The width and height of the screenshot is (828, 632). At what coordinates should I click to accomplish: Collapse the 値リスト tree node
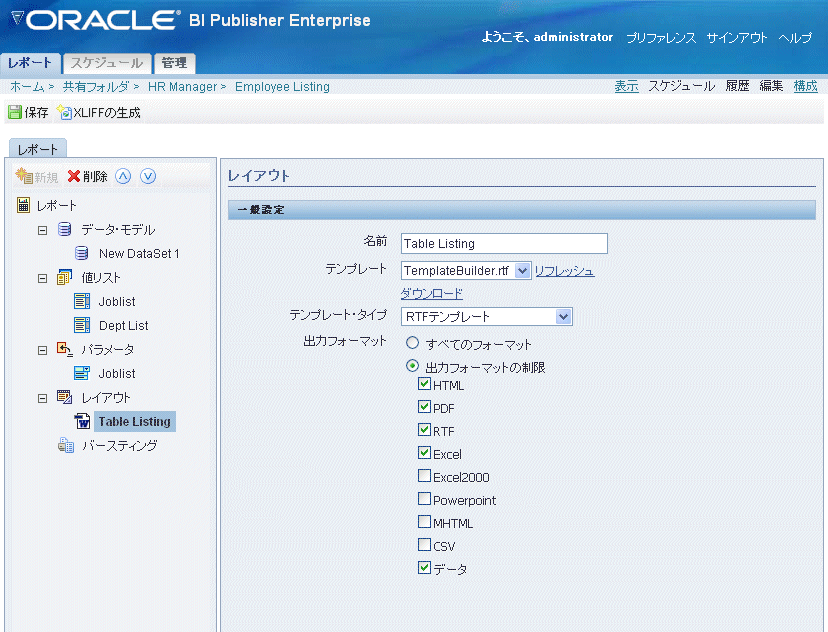pyautogui.click(x=42, y=278)
